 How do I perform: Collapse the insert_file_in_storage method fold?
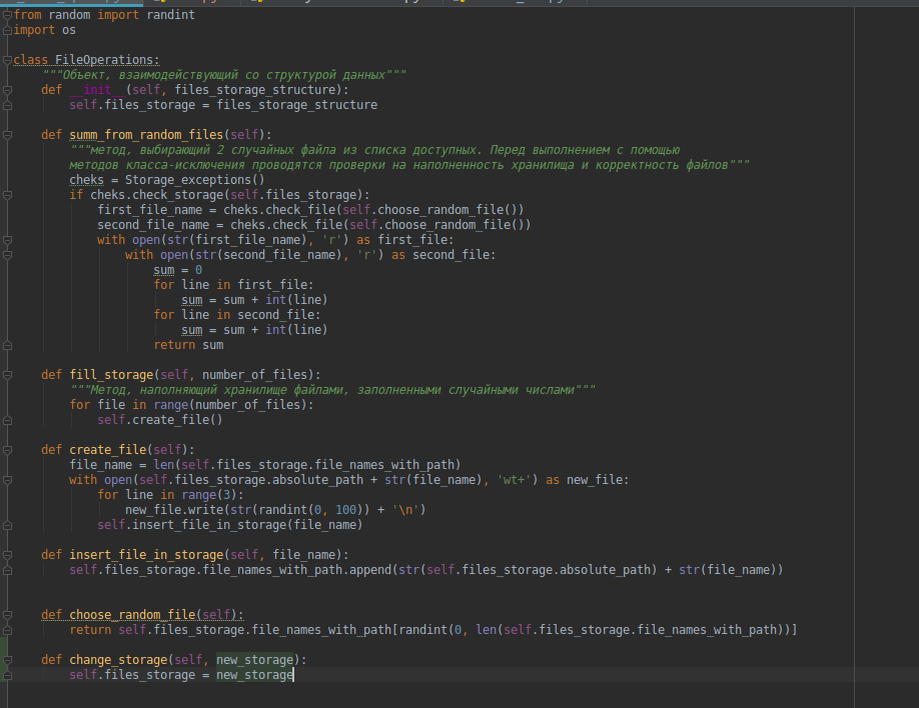point(7,555)
